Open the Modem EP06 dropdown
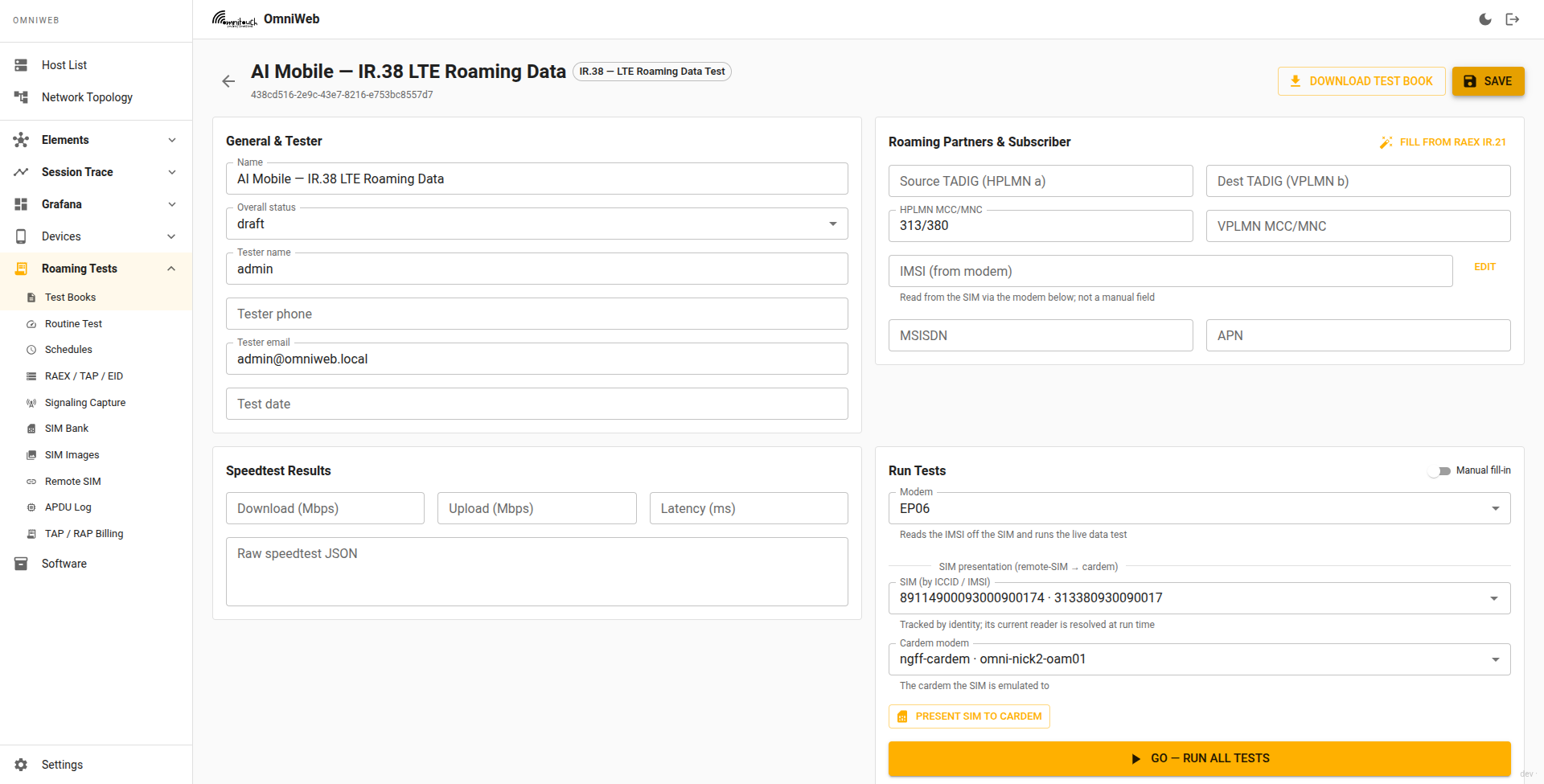The image size is (1544, 784). pyautogui.click(x=1199, y=508)
